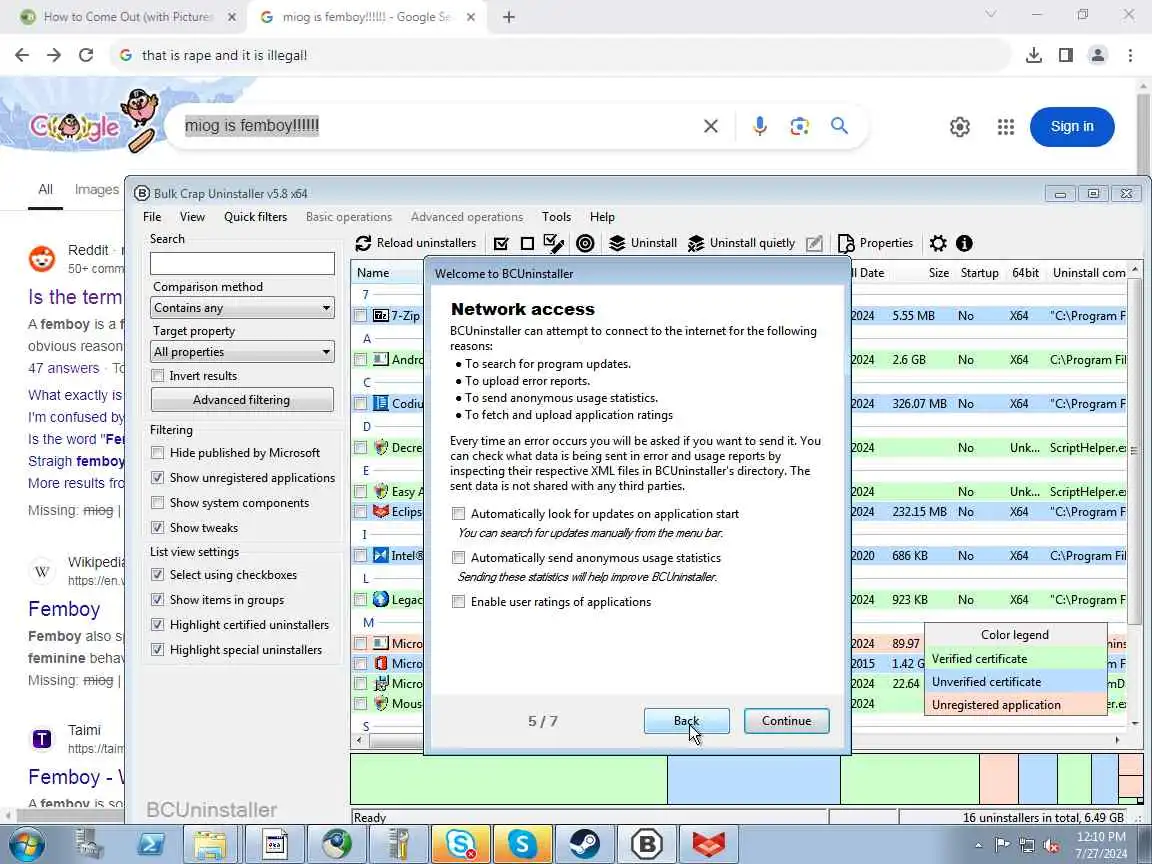Check Show system components
The width and height of the screenshot is (1152, 864).
tap(157, 503)
